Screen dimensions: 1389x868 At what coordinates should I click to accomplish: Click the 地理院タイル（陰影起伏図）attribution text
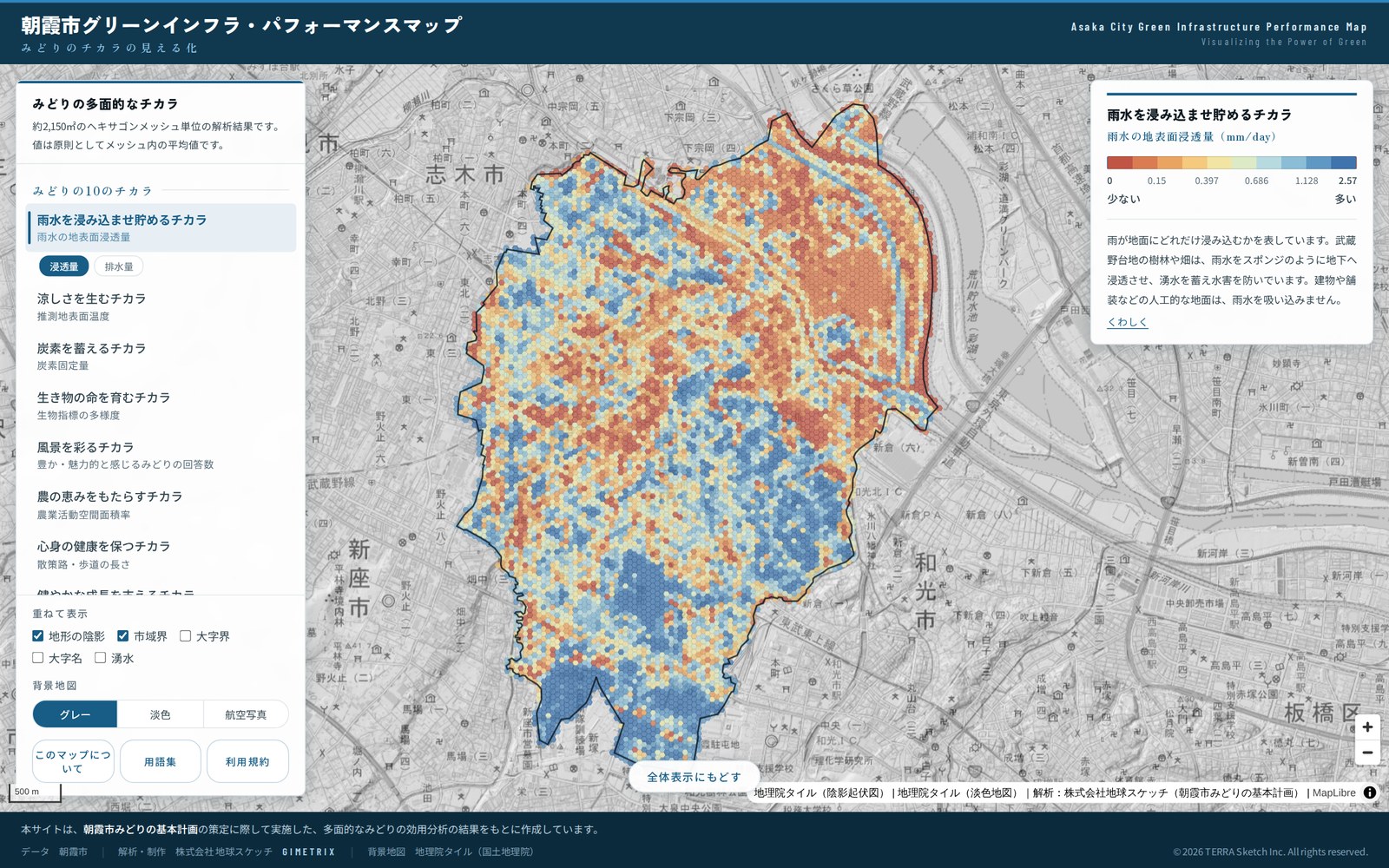[820, 792]
